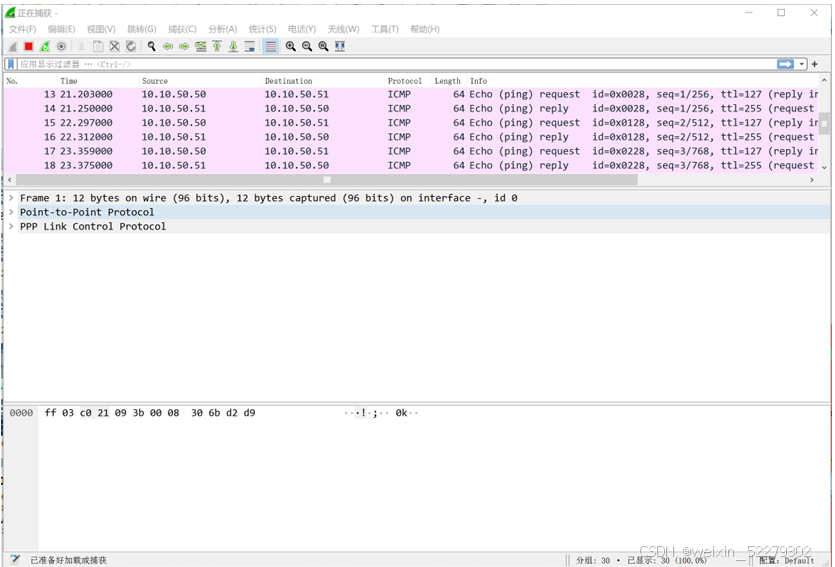This screenshot has height=567, width=835.
Task: Sort packets by the No. column
Action: pyautogui.click(x=30, y=81)
